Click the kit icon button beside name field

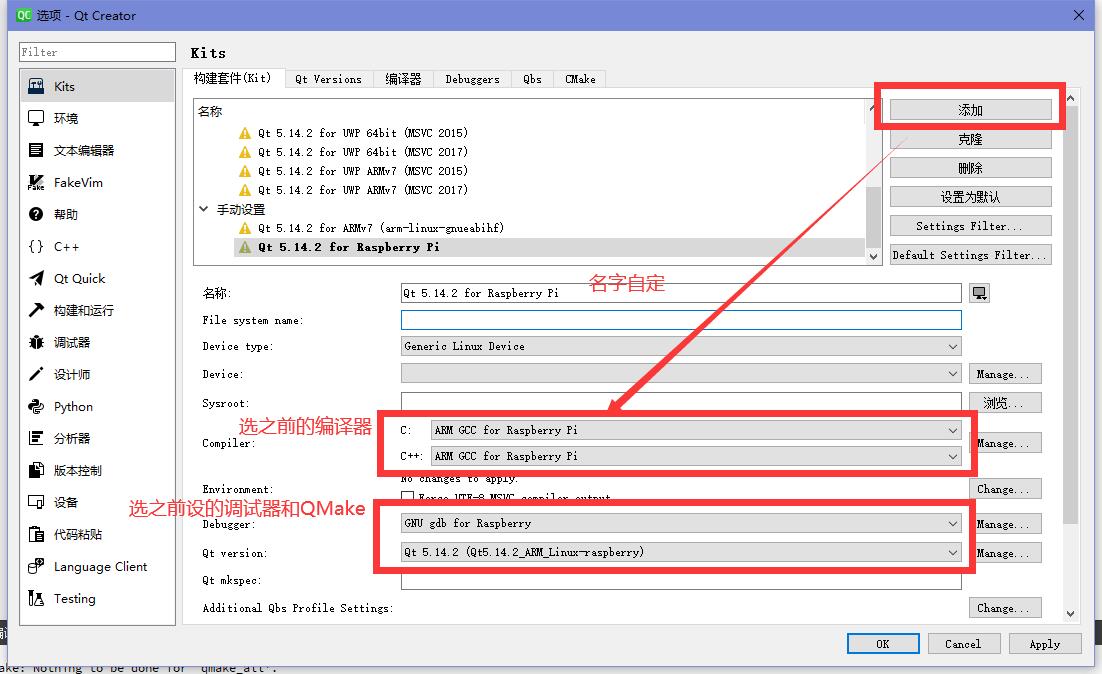click(979, 293)
